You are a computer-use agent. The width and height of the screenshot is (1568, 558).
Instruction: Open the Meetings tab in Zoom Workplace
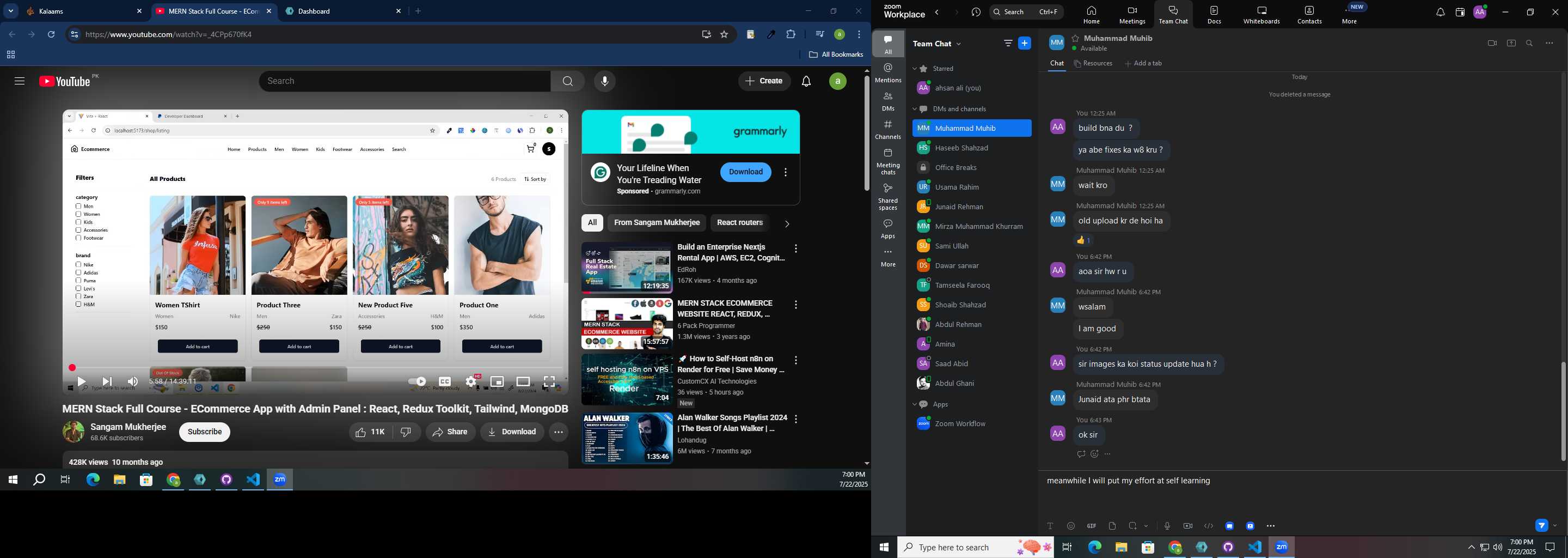pos(1132,15)
